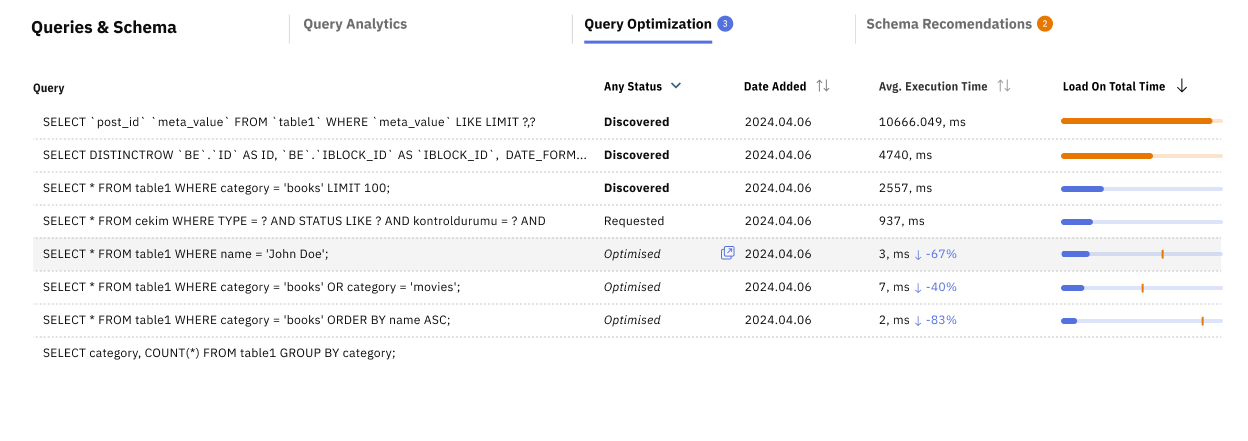Image resolution: width=1248 pixels, height=441 pixels.
Task: Click the Schema Recommendations count badge 2
Action: 1045,24
